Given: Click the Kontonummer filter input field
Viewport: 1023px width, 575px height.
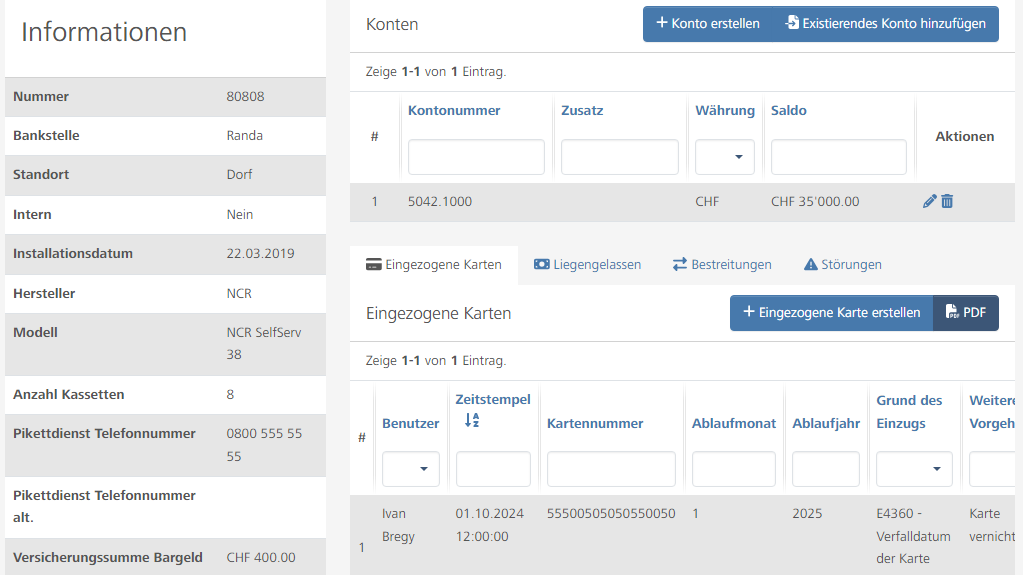Looking at the screenshot, I should 476,157.
